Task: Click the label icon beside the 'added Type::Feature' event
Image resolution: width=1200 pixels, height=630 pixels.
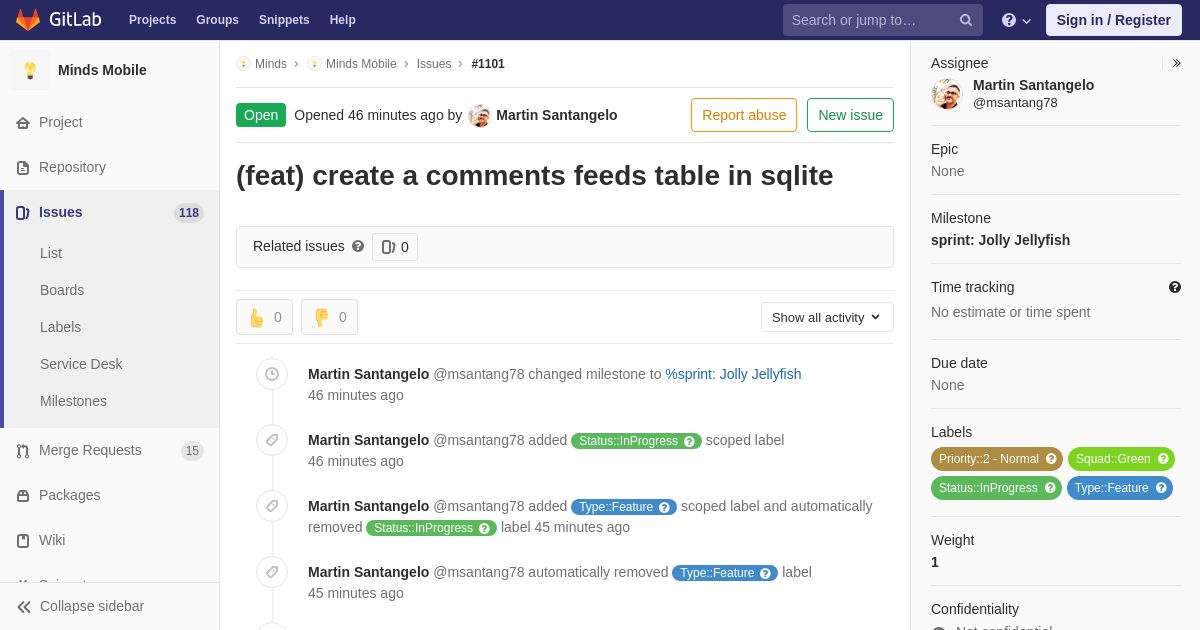Action: point(272,506)
